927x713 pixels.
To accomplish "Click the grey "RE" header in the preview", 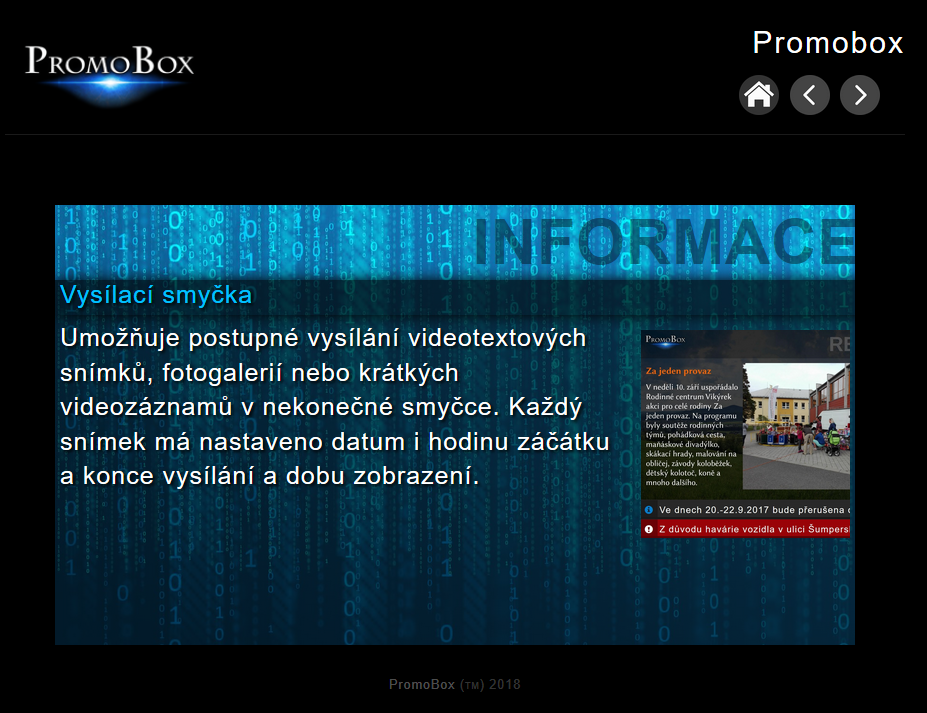I will click(x=838, y=345).
